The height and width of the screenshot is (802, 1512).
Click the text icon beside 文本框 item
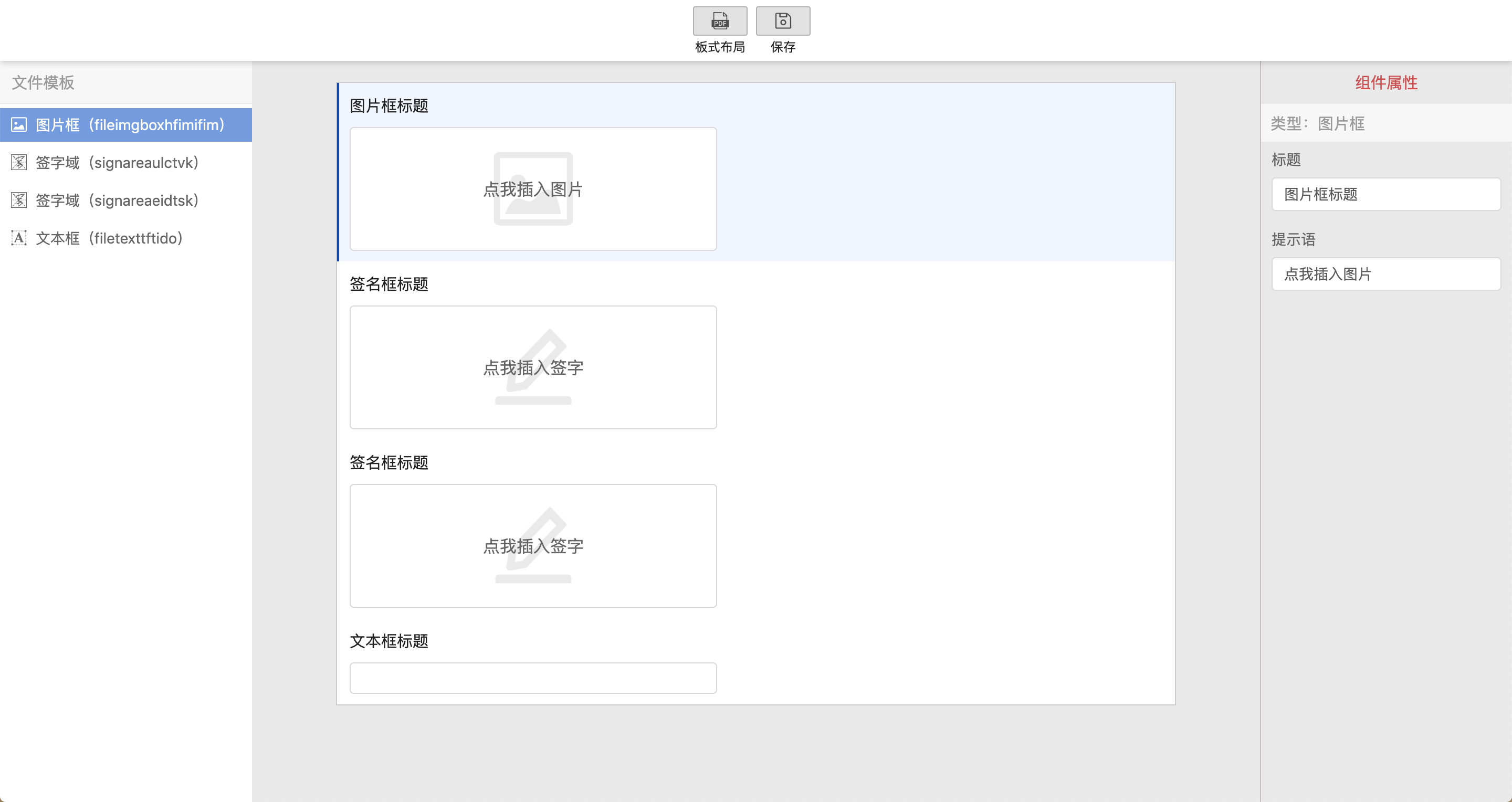[x=19, y=238]
